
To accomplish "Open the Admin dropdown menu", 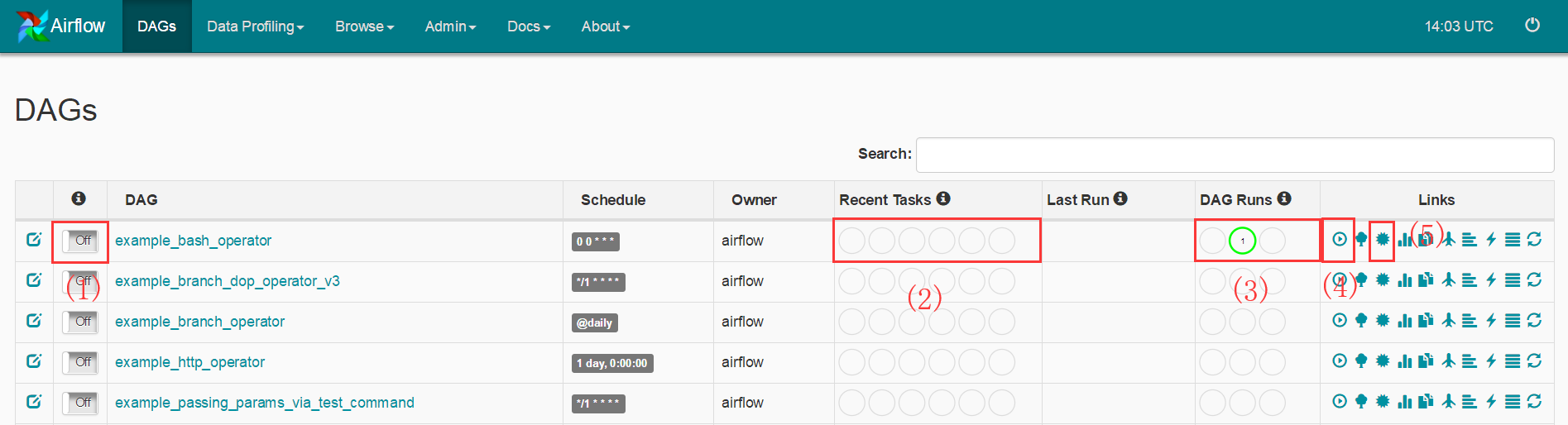I will coord(450,26).
